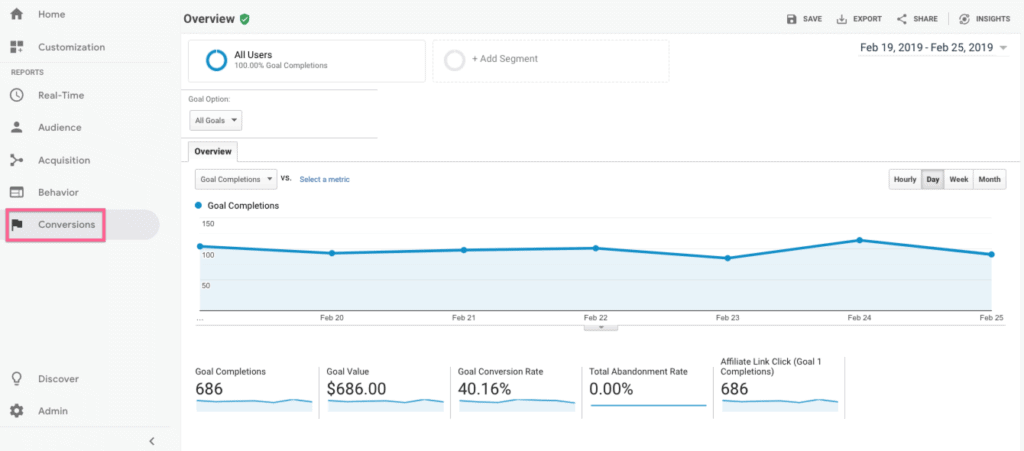The height and width of the screenshot is (451, 1024).
Task: Open the All Goals dropdown
Action: tap(216, 120)
